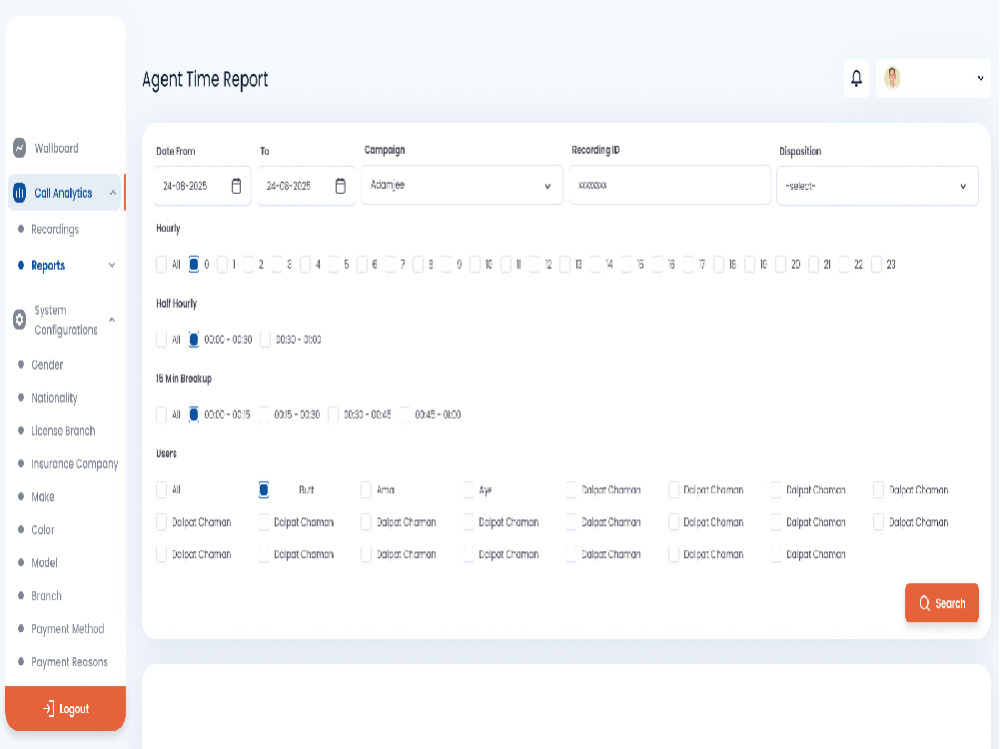
Task: Collapse System Configurations chevron
Action: pyautogui.click(x=112, y=320)
